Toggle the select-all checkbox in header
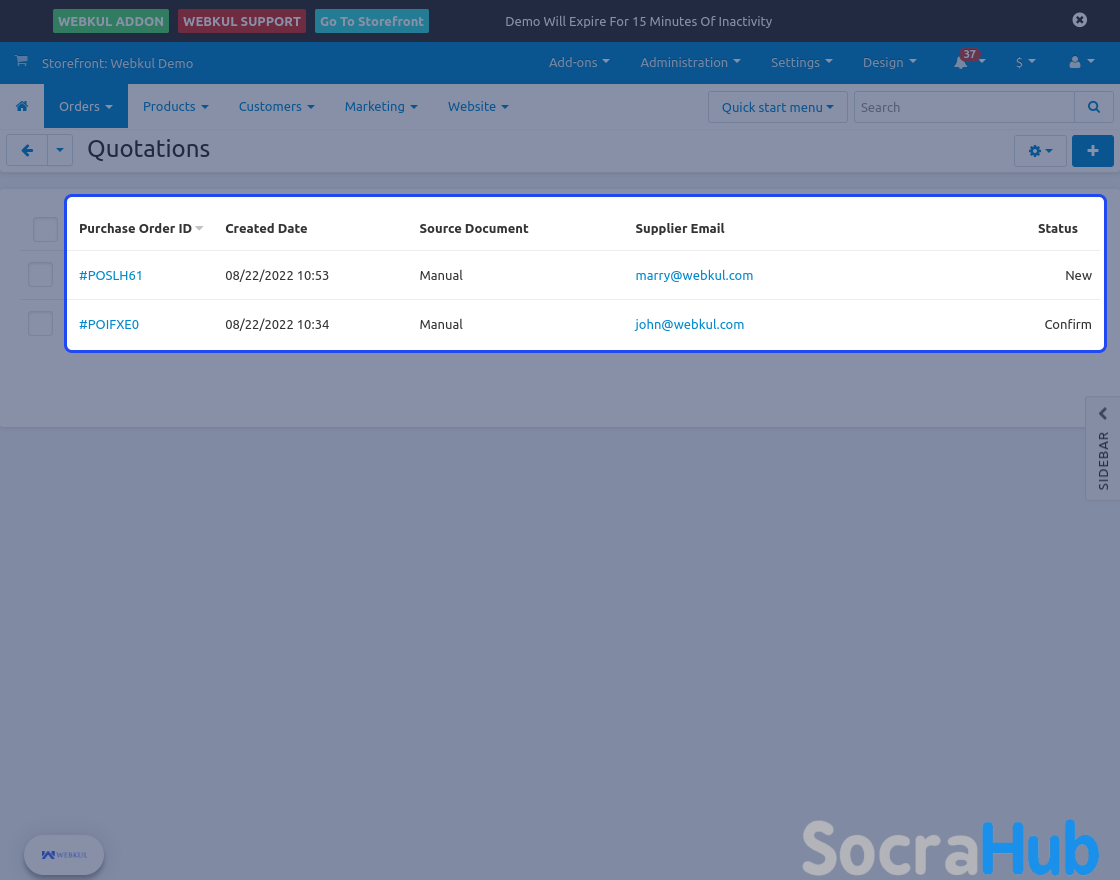The width and height of the screenshot is (1120, 880). coord(46,229)
